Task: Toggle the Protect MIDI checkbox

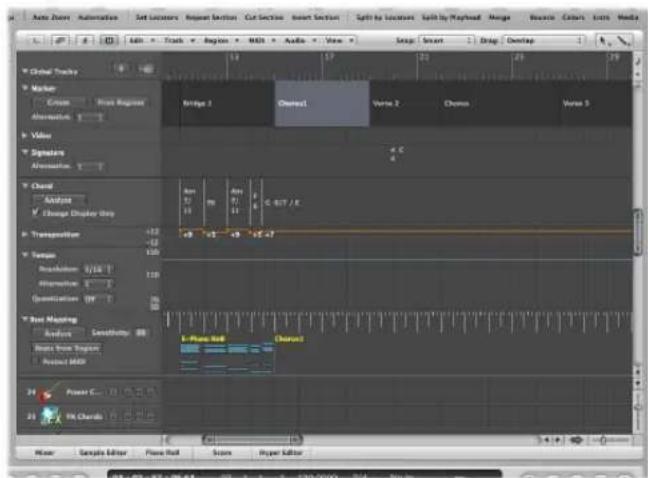Action: (36, 361)
